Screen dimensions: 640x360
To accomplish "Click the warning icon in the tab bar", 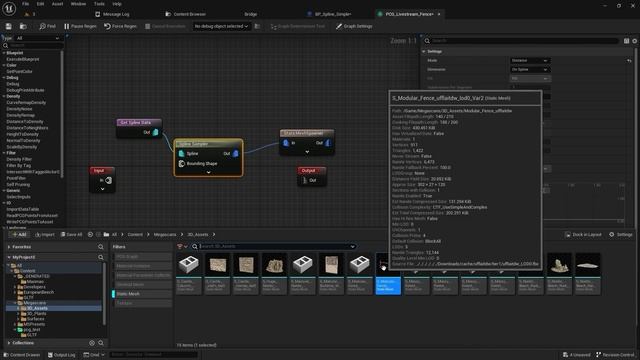I will (x=27, y=14).
